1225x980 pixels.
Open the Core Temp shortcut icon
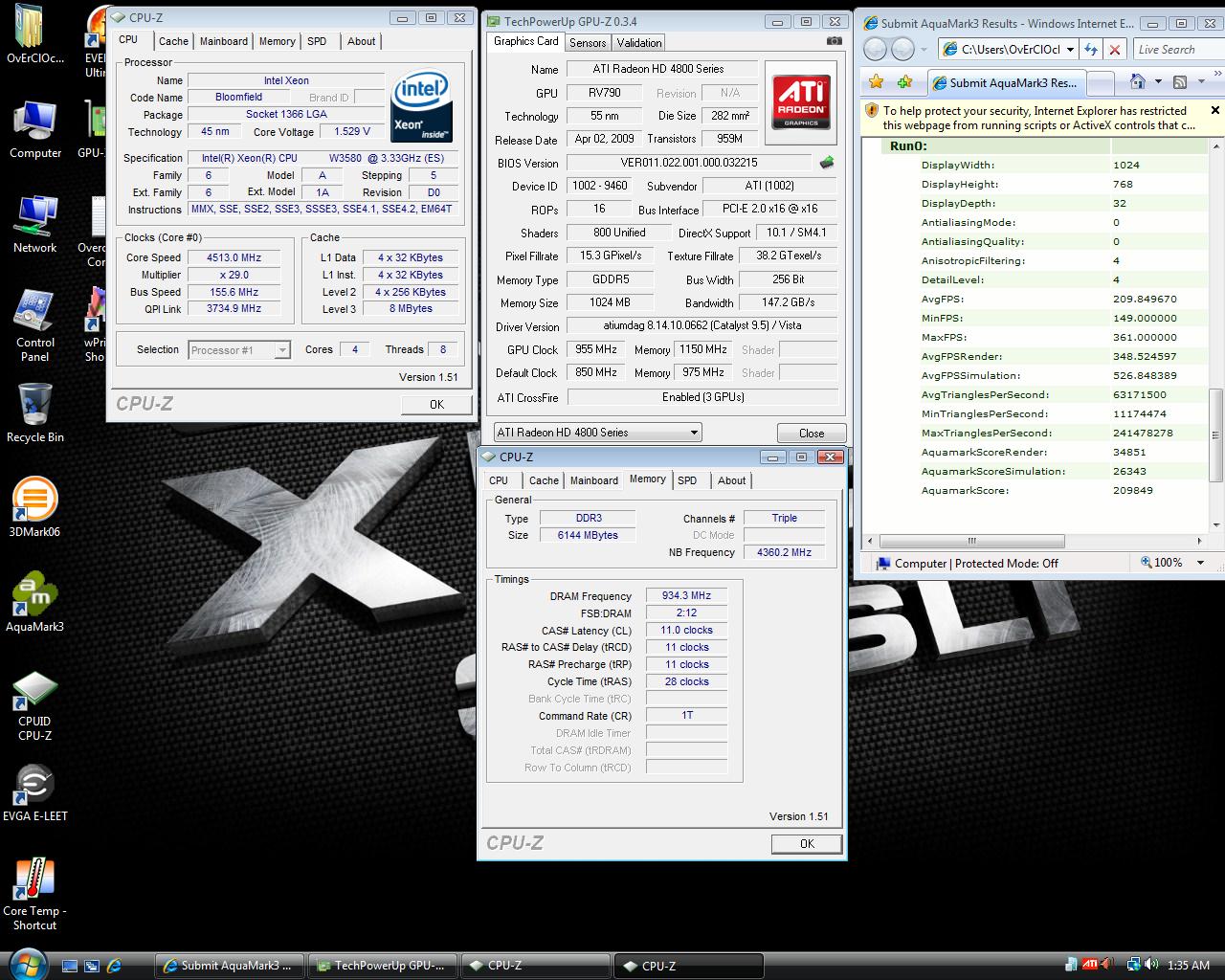pos(34,894)
